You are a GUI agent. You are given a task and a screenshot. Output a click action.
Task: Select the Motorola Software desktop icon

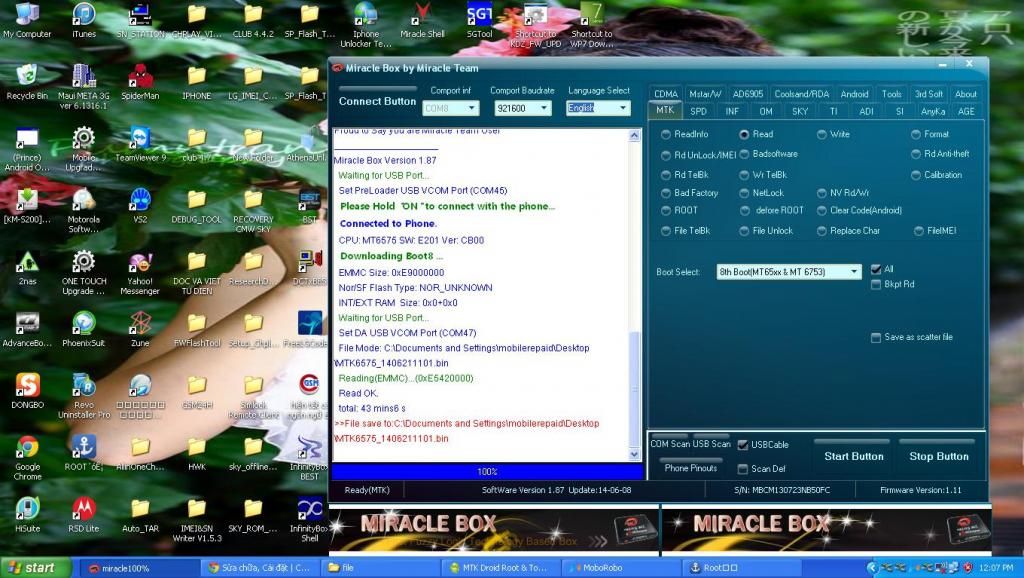(84, 211)
